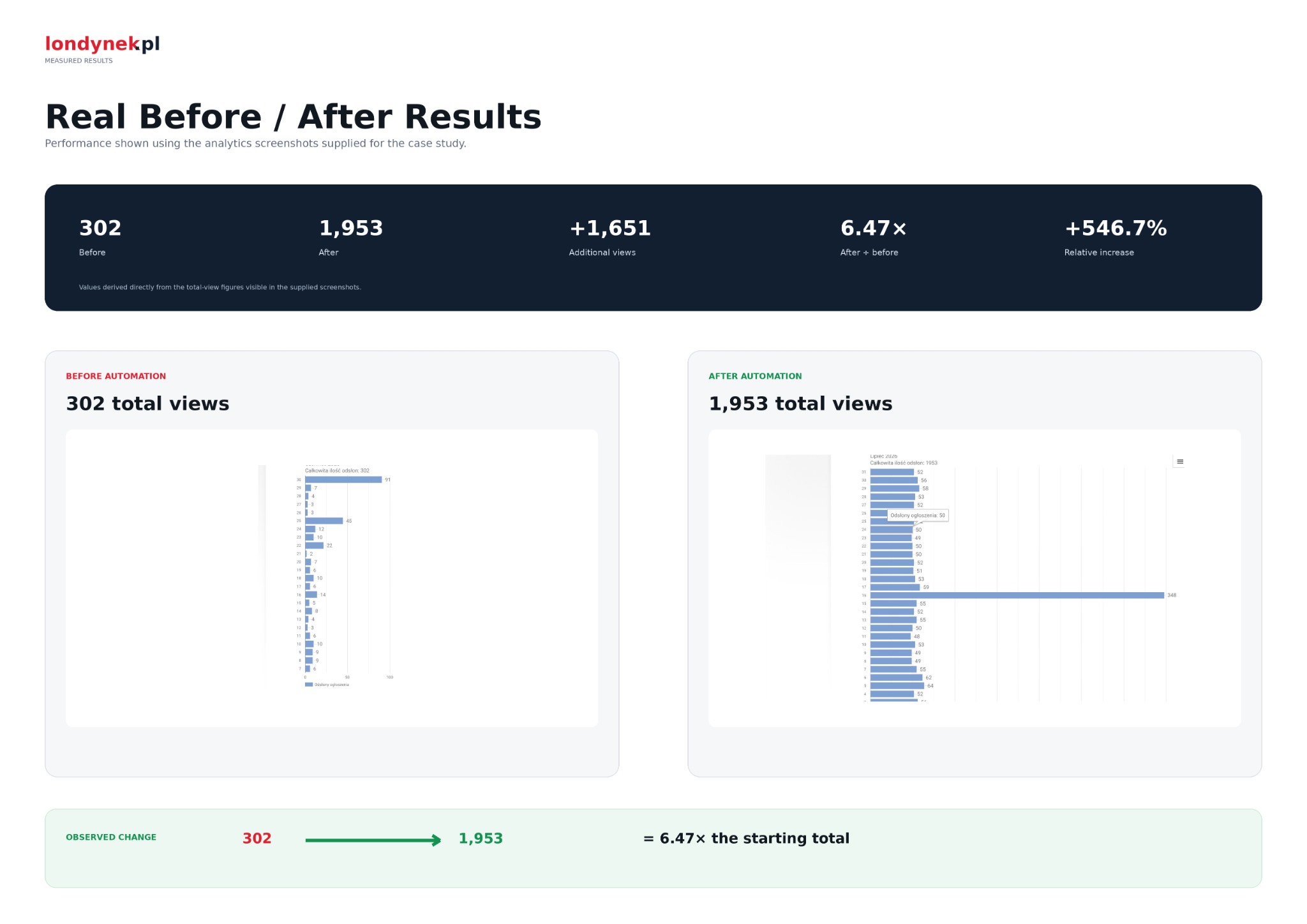This screenshot has height=924, width=1307.
Task: Click the bar valued 48 in after chart
Action: 891,636
